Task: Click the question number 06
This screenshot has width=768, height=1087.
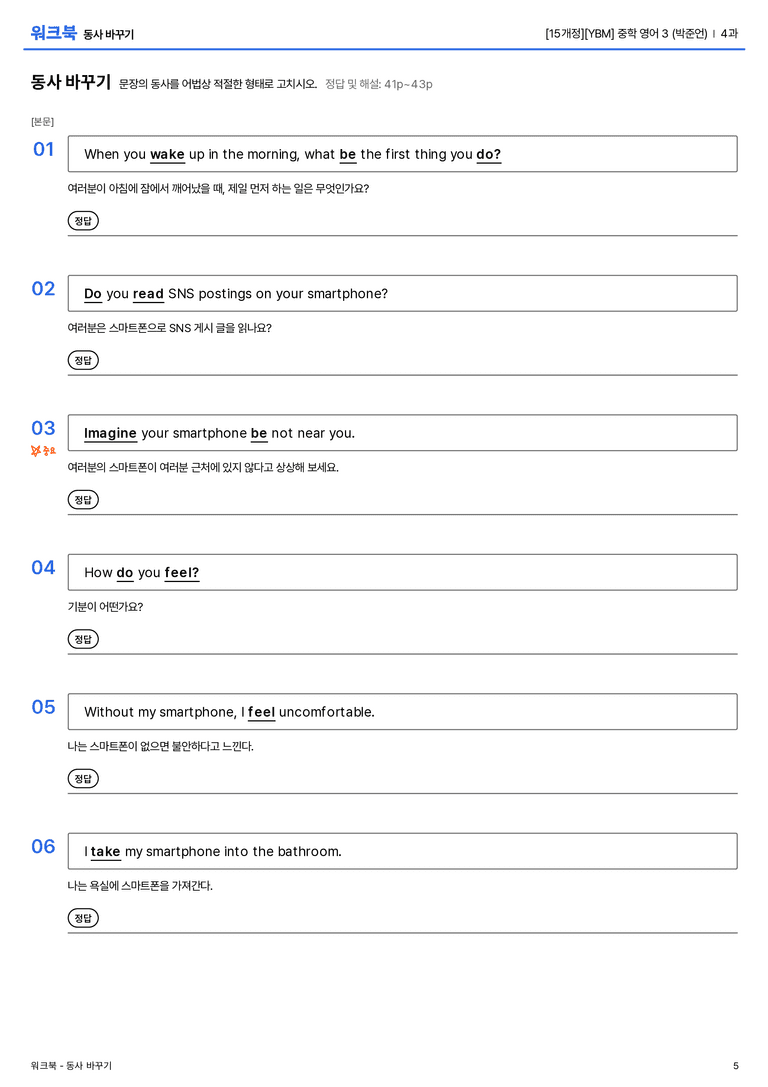Action: click(43, 846)
